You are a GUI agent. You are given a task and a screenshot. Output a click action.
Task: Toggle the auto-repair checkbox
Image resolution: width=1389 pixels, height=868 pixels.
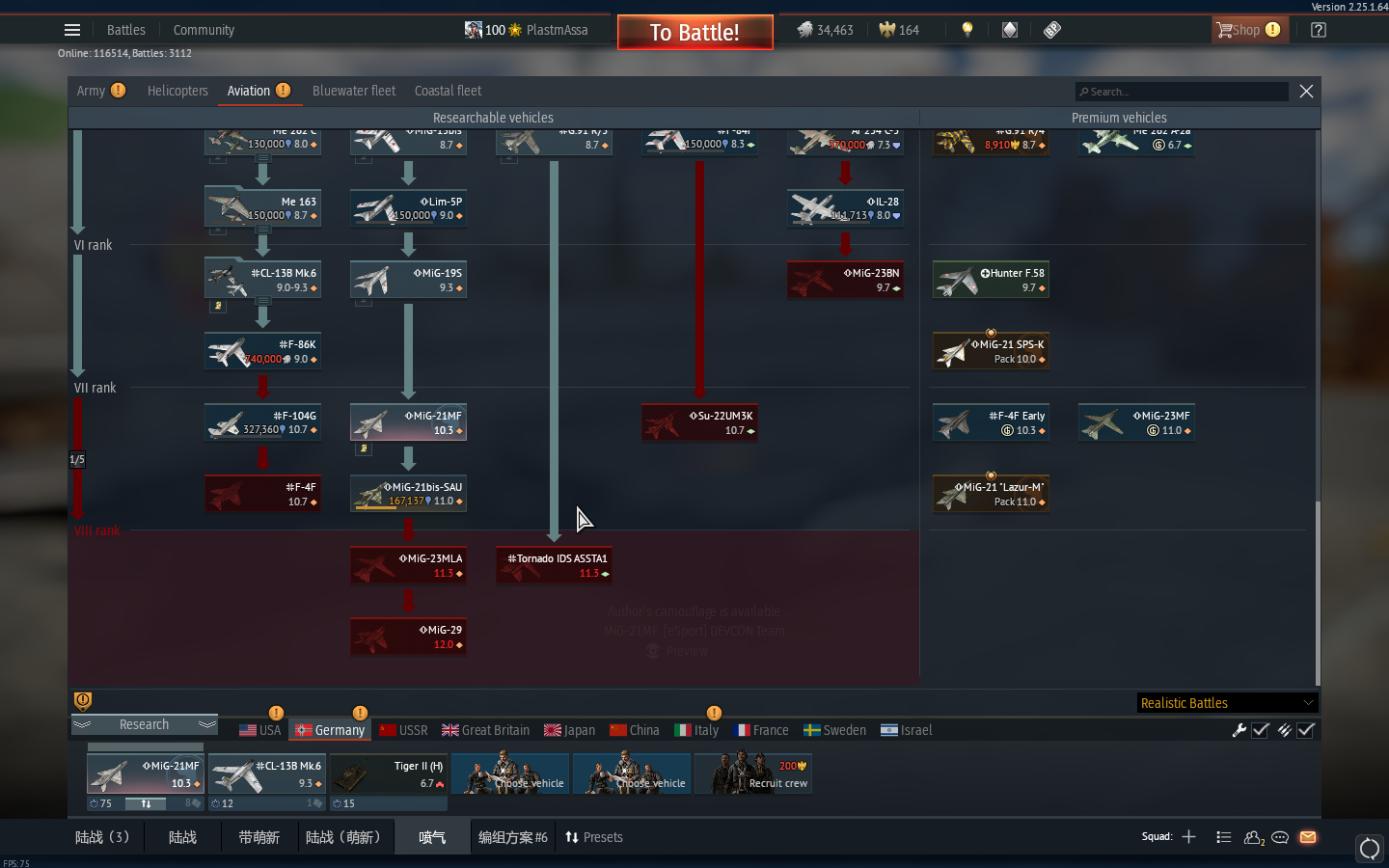[x=1261, y=730]
